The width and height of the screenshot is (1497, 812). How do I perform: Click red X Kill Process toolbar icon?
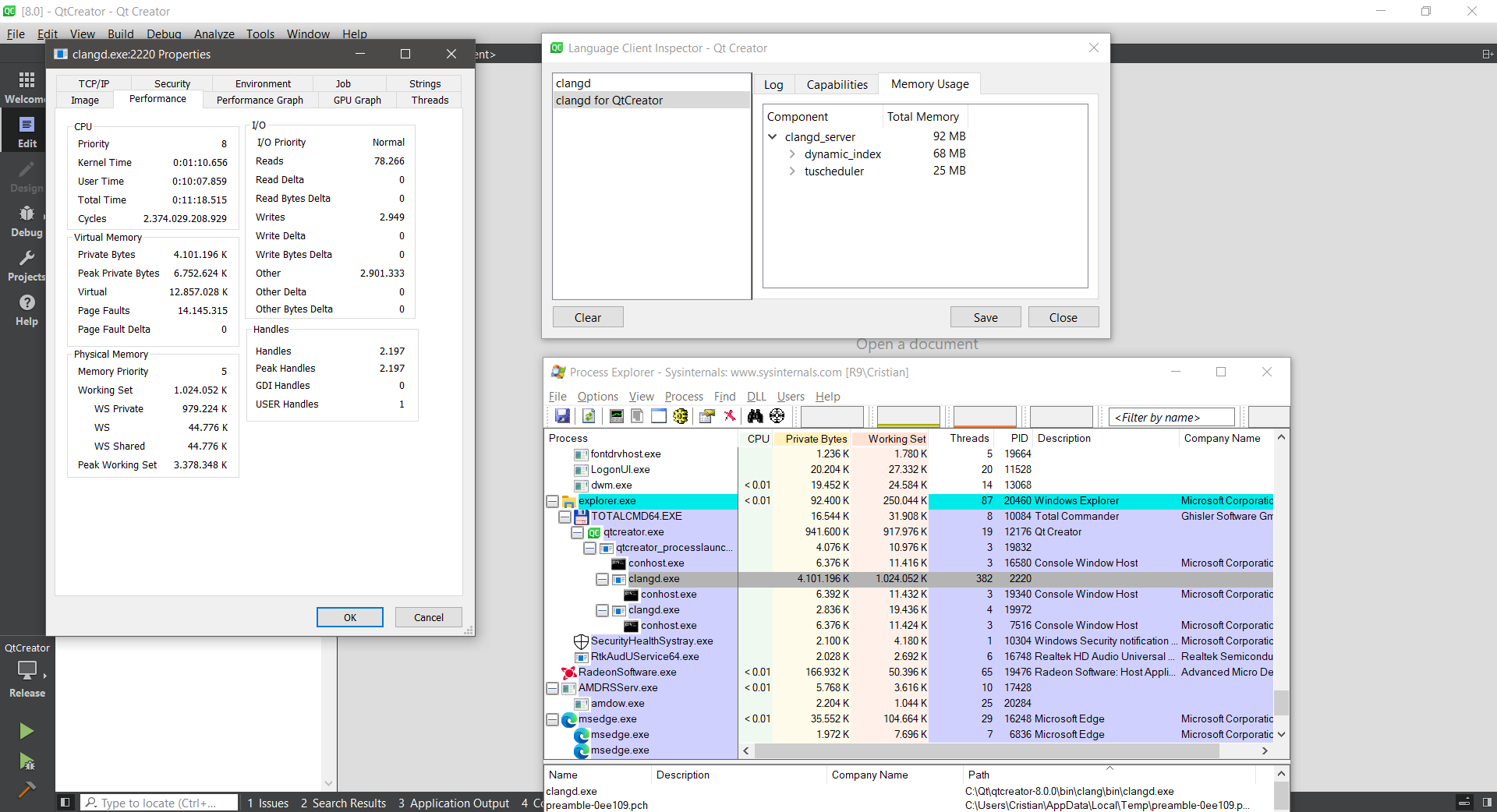(730, 416)
